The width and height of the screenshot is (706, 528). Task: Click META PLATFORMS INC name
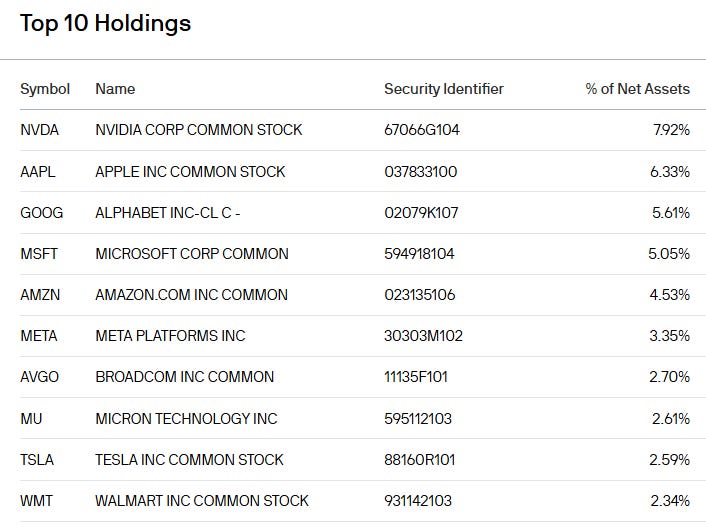point(170,336)
